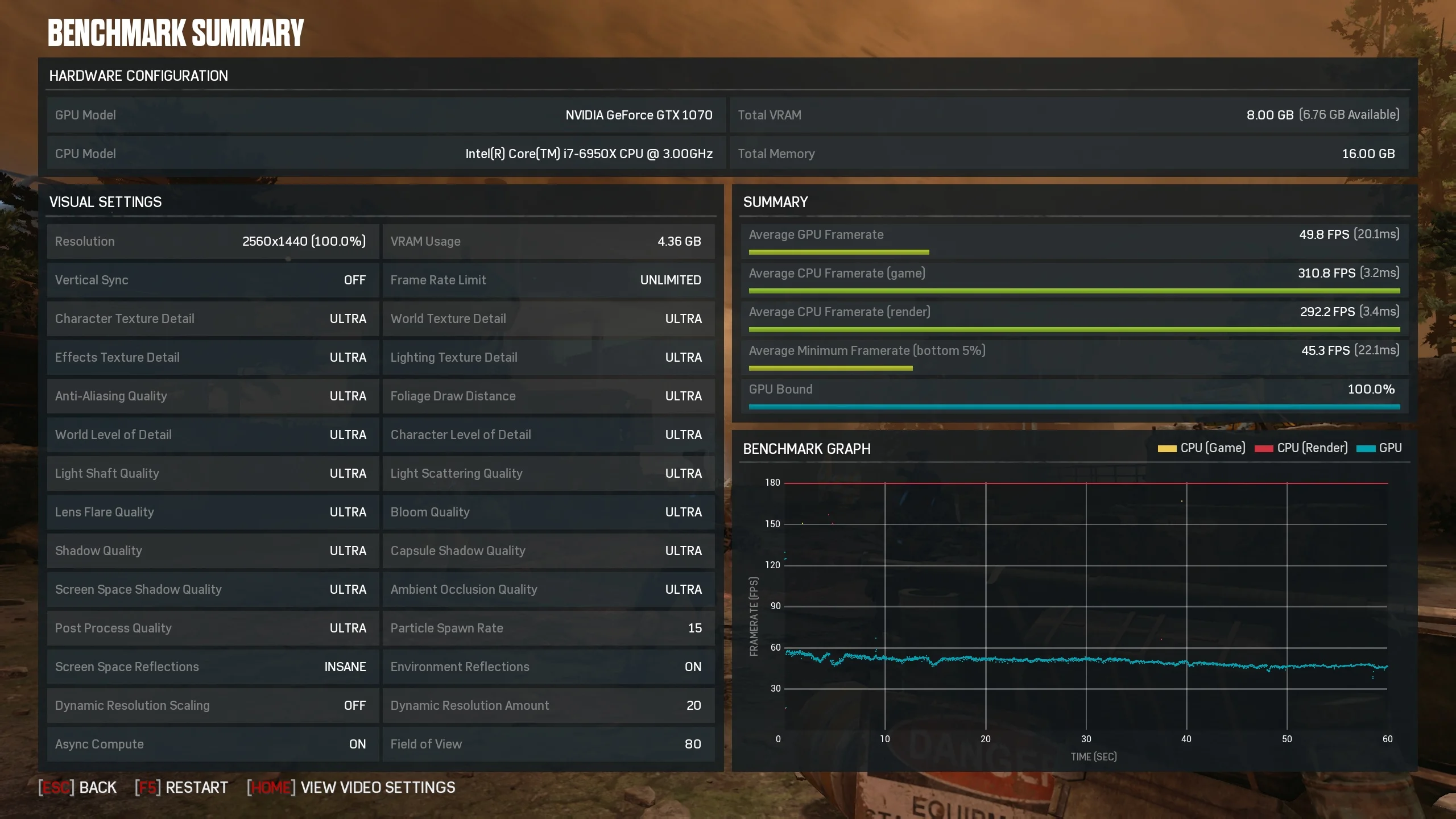Click the Benchmark Graph heading
This screenshot has width=1456, height=819.
806,449
